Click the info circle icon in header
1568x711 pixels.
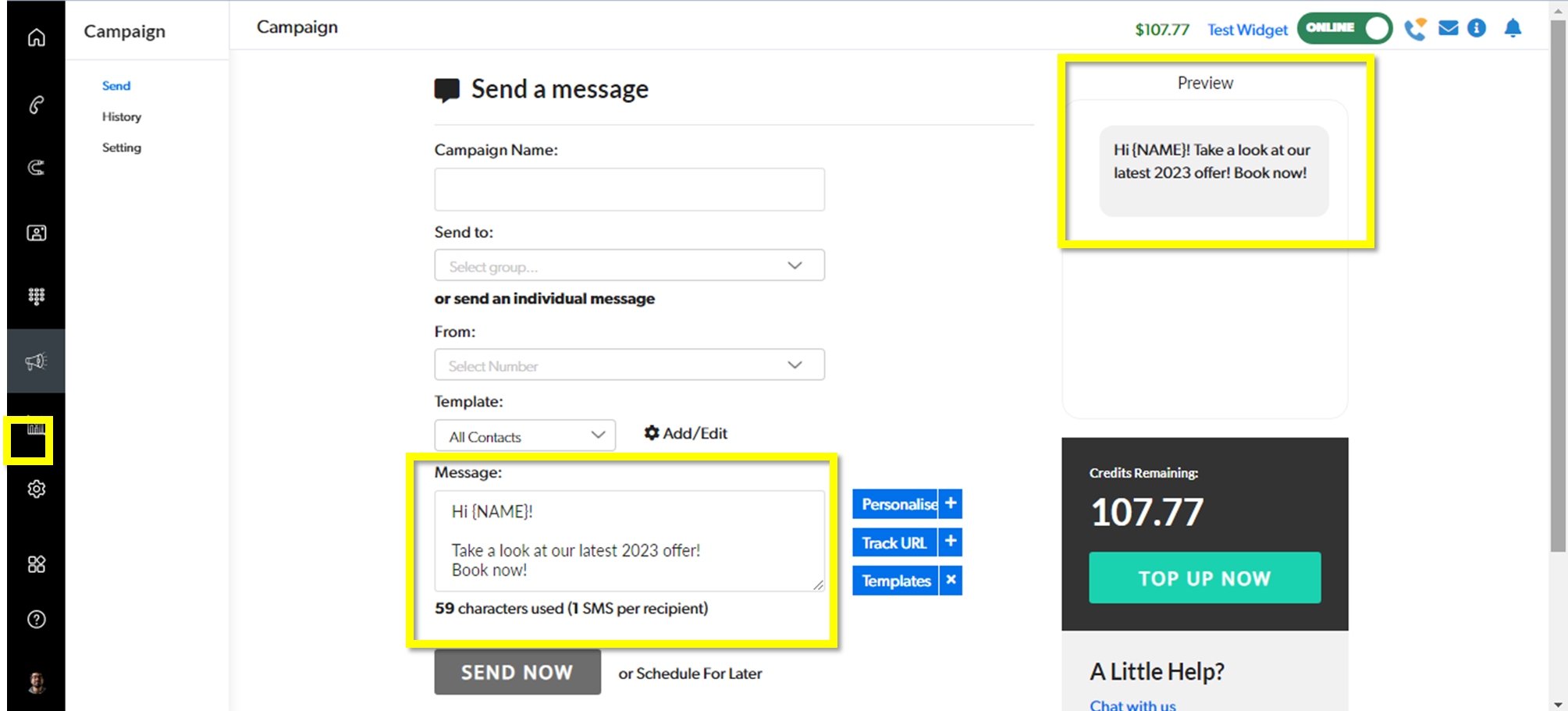tap(1476, 29)
